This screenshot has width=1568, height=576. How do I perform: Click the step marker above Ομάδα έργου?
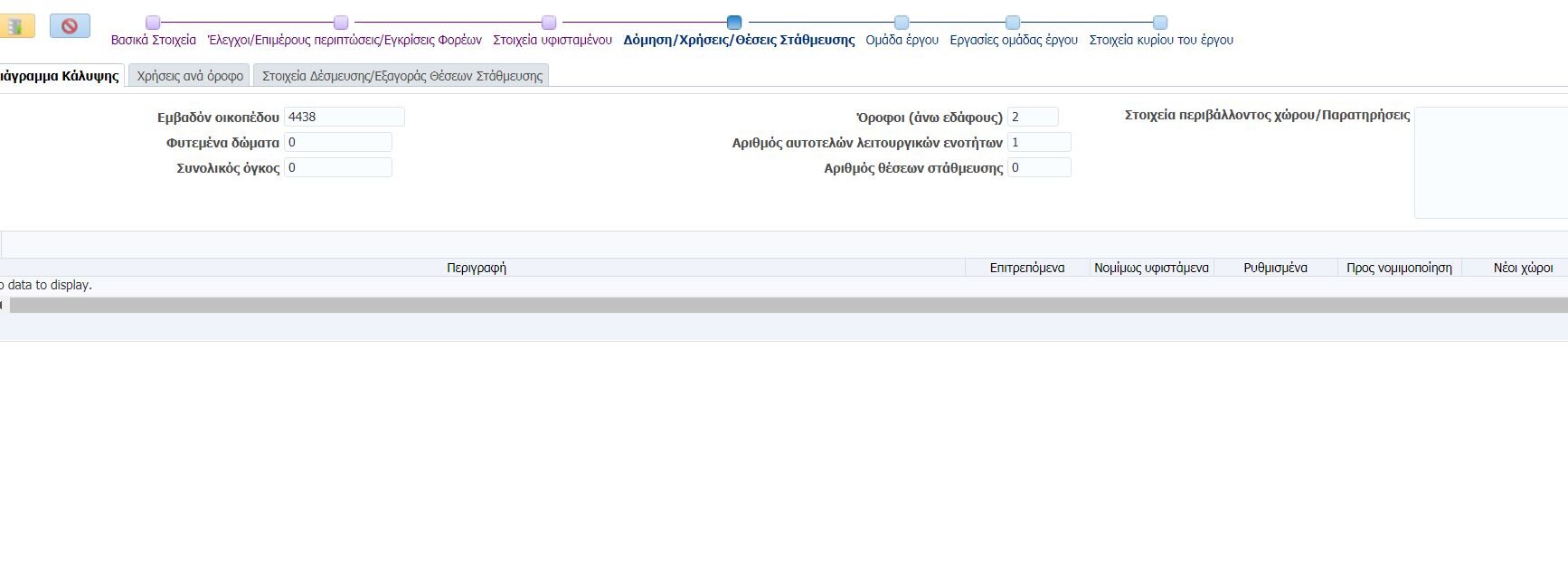[x=902, y=23]
